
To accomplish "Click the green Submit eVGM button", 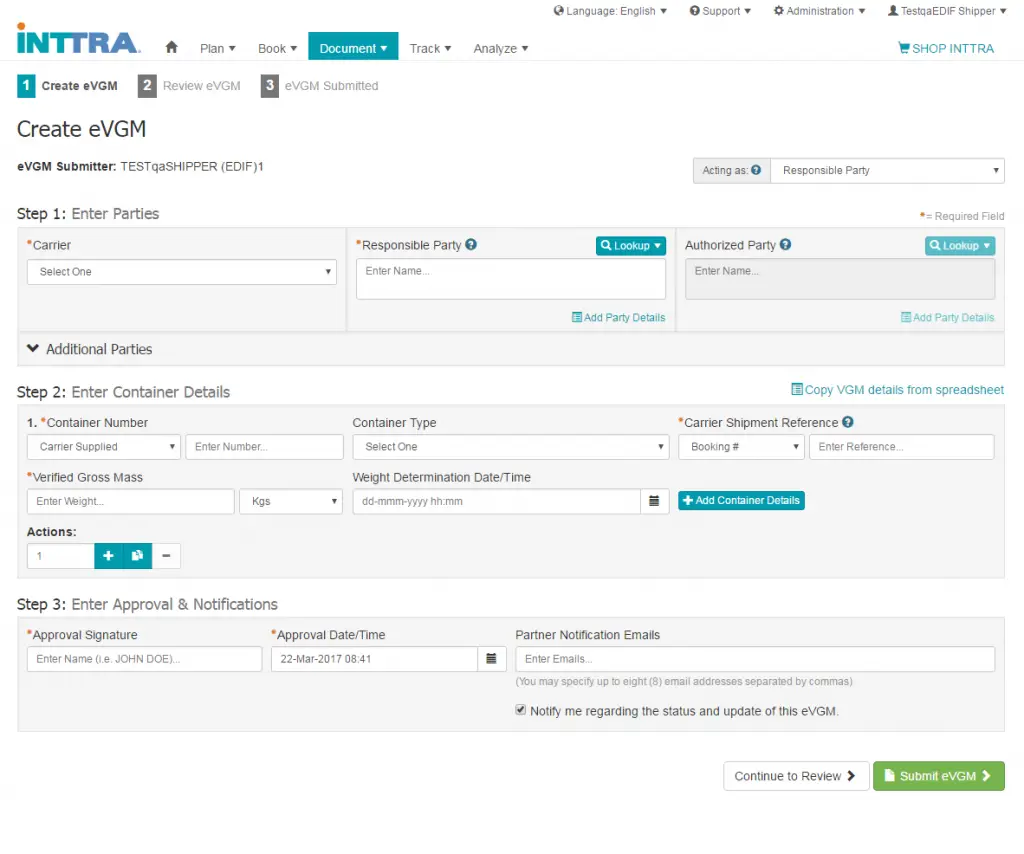I will click(x=938, y=776).
